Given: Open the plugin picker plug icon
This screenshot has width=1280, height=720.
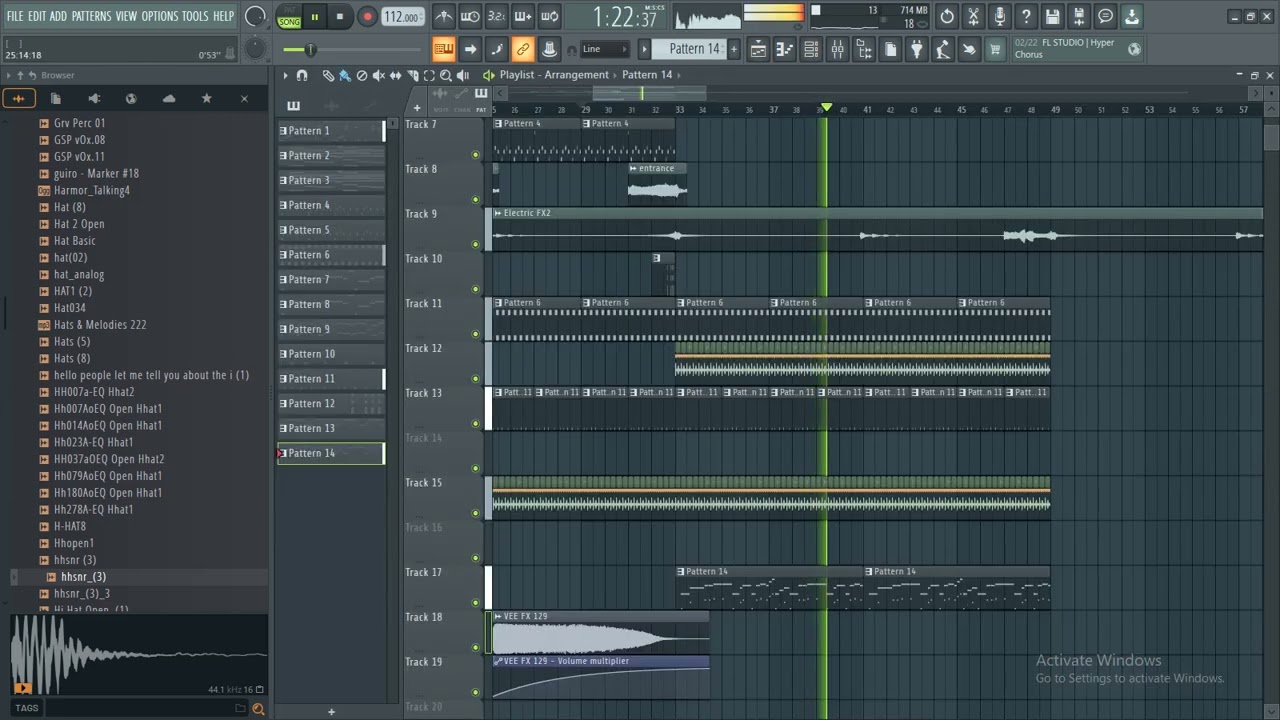Looking at the screenshot, I should [916, 49].
